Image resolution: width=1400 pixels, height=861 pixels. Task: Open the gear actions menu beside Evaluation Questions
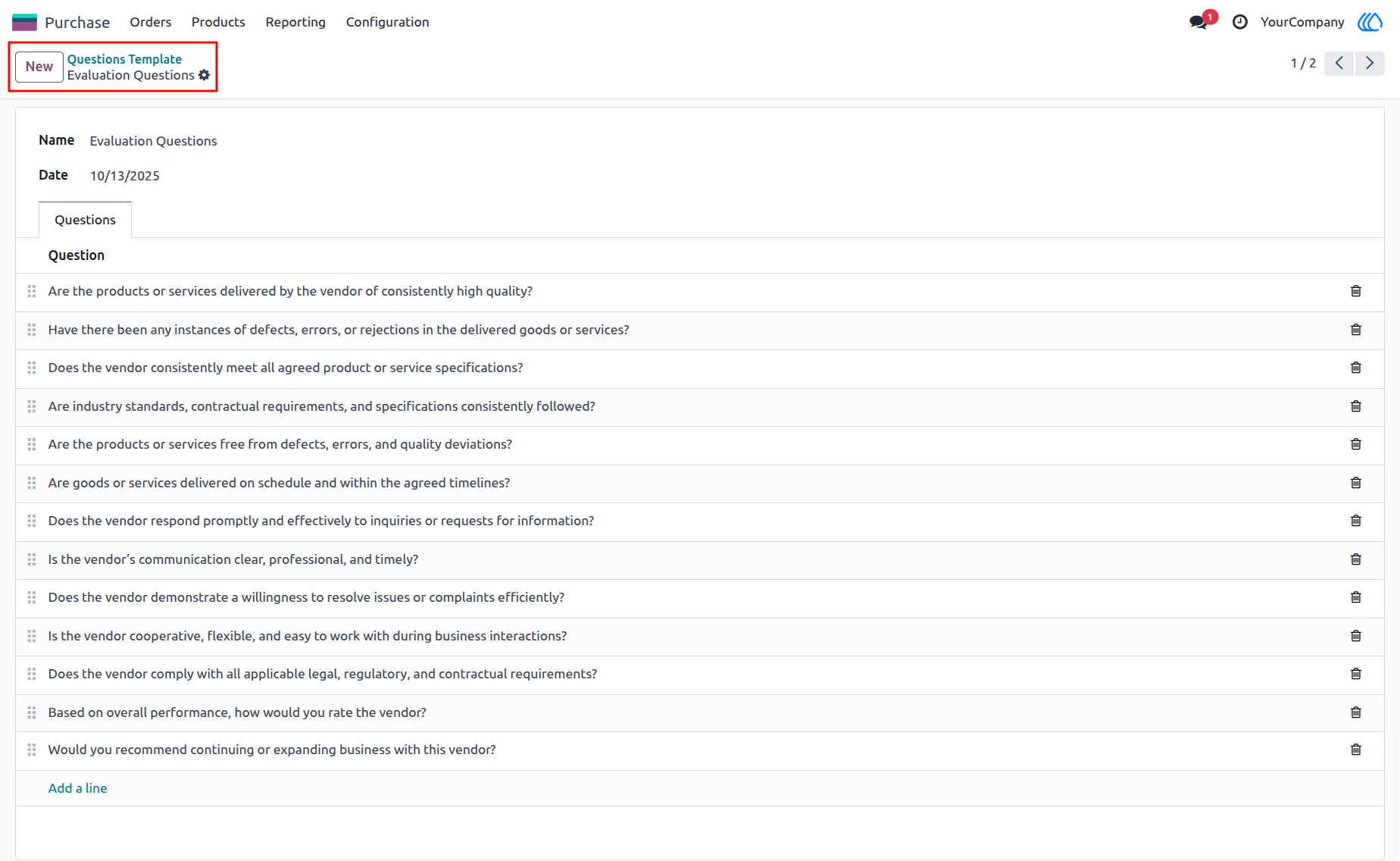coord(204,75)
